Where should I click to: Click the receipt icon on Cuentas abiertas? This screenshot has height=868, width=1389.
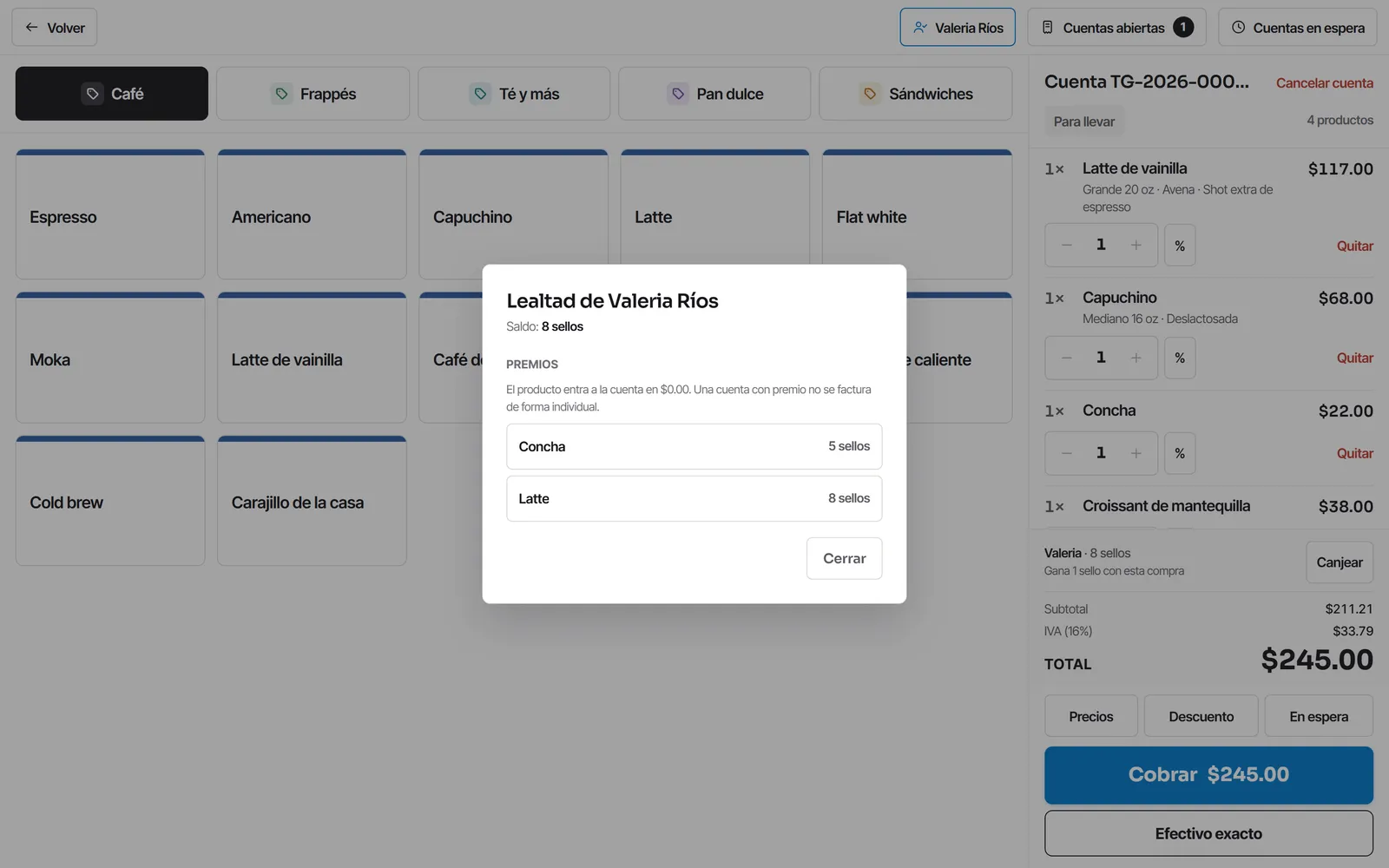[x=1048, y=27]
